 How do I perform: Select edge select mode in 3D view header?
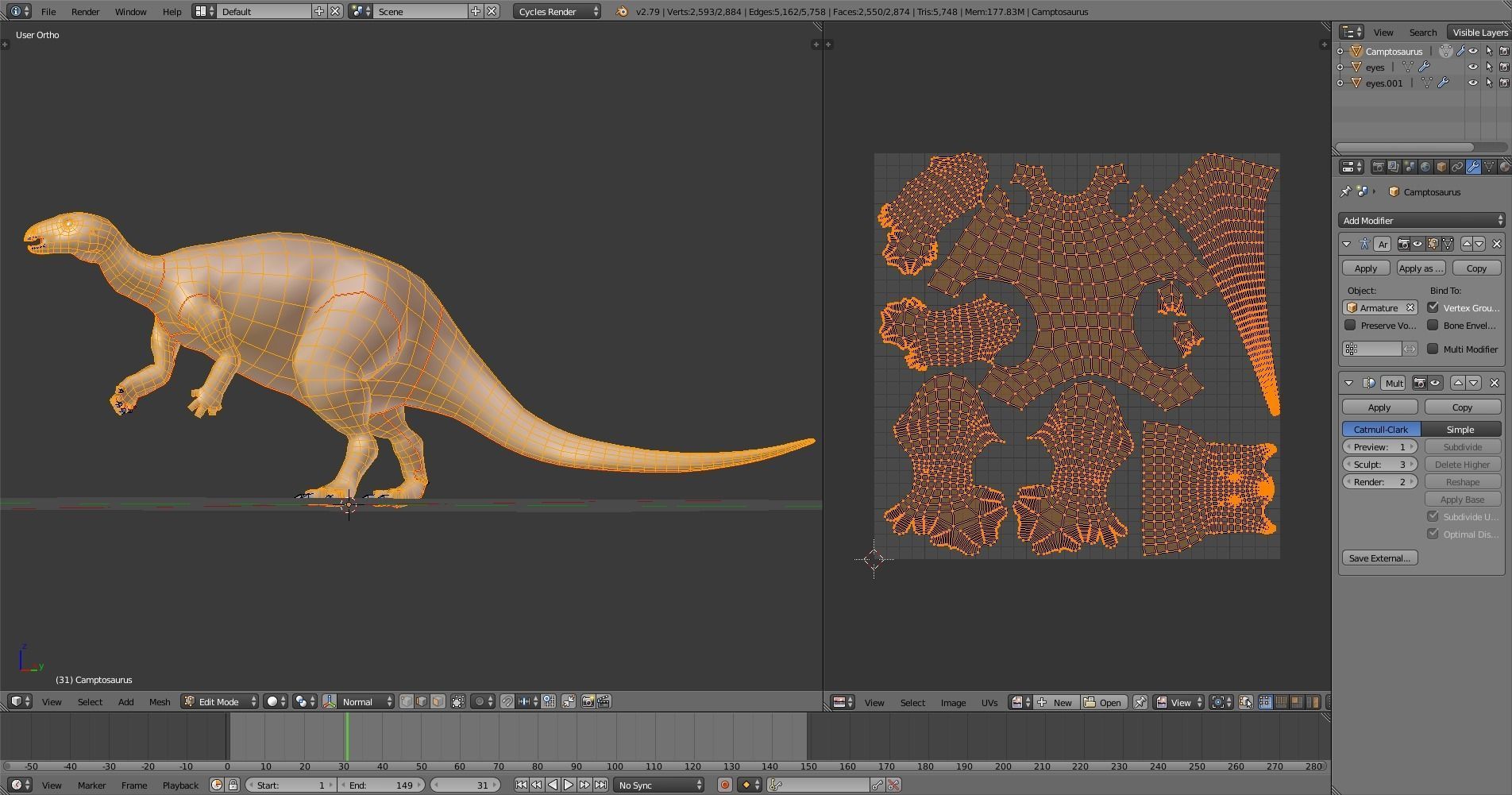[x=422, y=701]
